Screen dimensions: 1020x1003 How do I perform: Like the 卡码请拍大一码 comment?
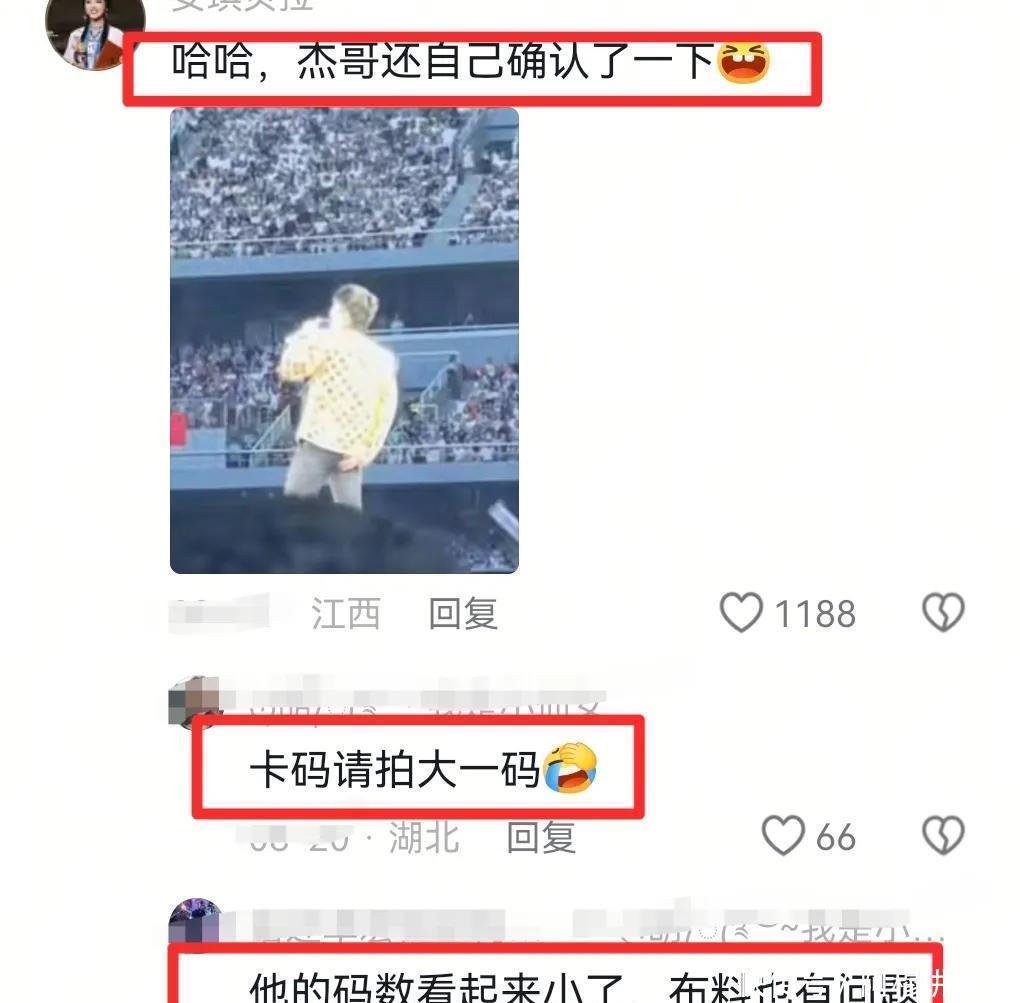click(783, 835)
